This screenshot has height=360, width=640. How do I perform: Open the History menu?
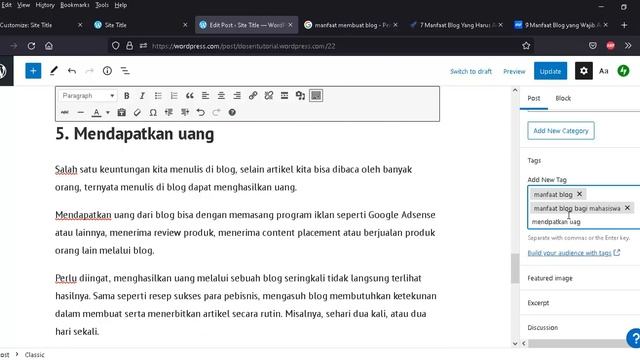click(x=45, y=5)
